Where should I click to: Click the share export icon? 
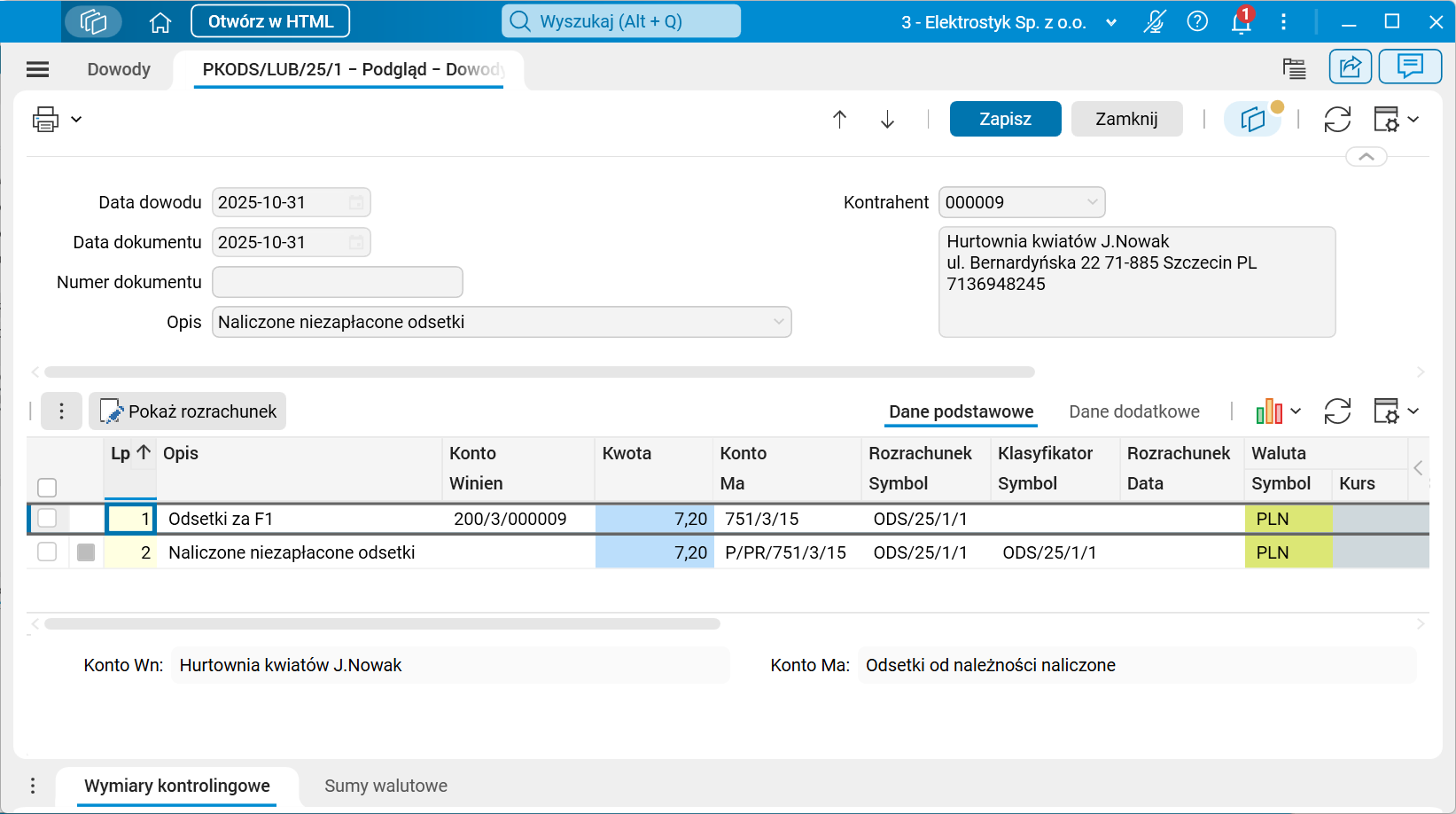tap(1351, 67)
